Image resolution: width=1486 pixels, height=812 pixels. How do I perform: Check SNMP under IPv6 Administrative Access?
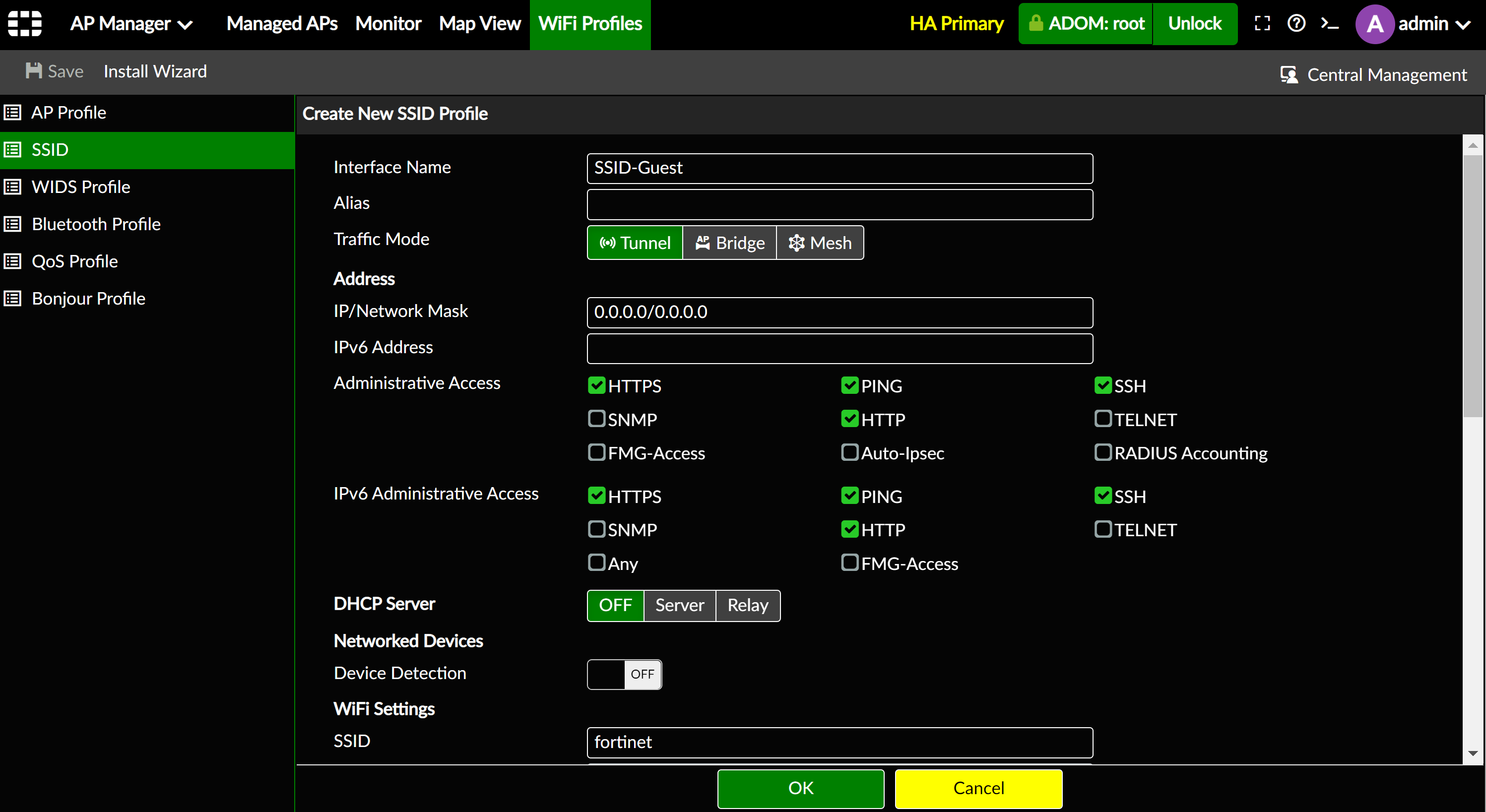(x=596, y=529)
